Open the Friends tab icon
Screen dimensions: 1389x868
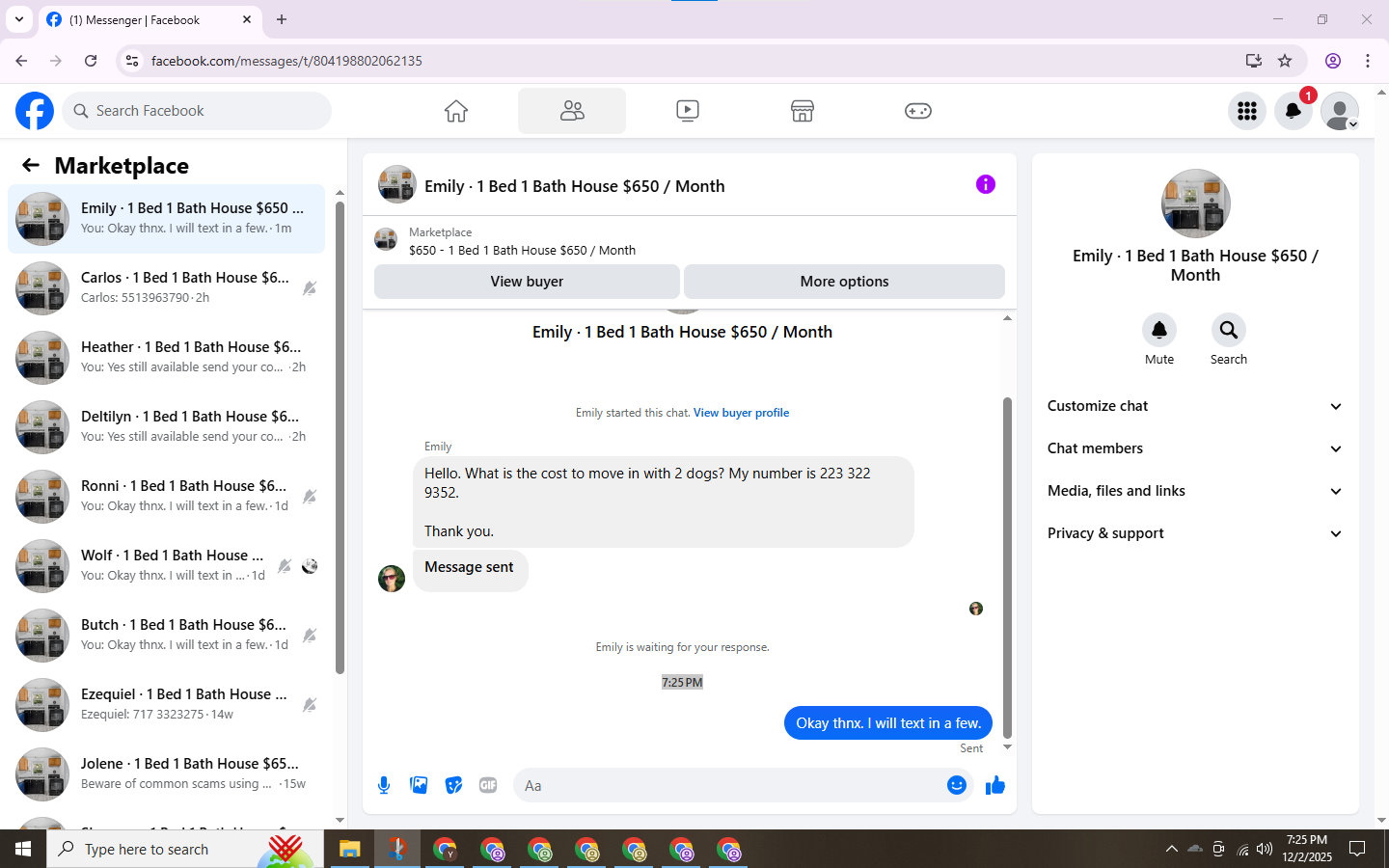(x=572, y=111)
